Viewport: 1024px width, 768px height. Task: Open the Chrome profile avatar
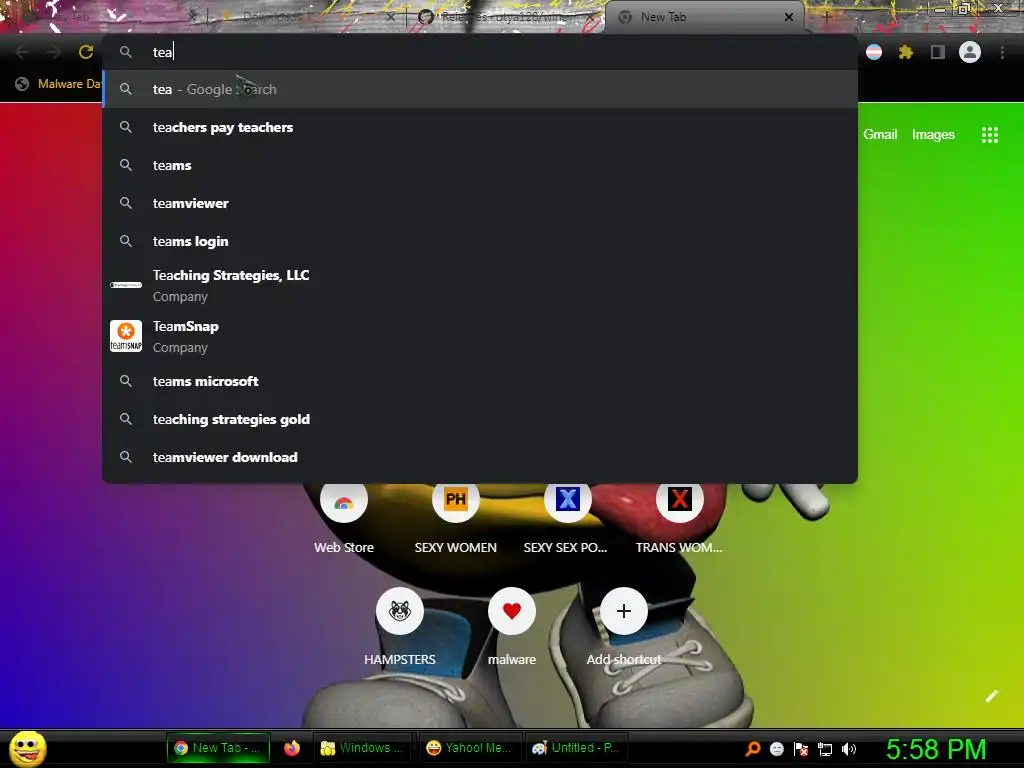coord(969,52)
